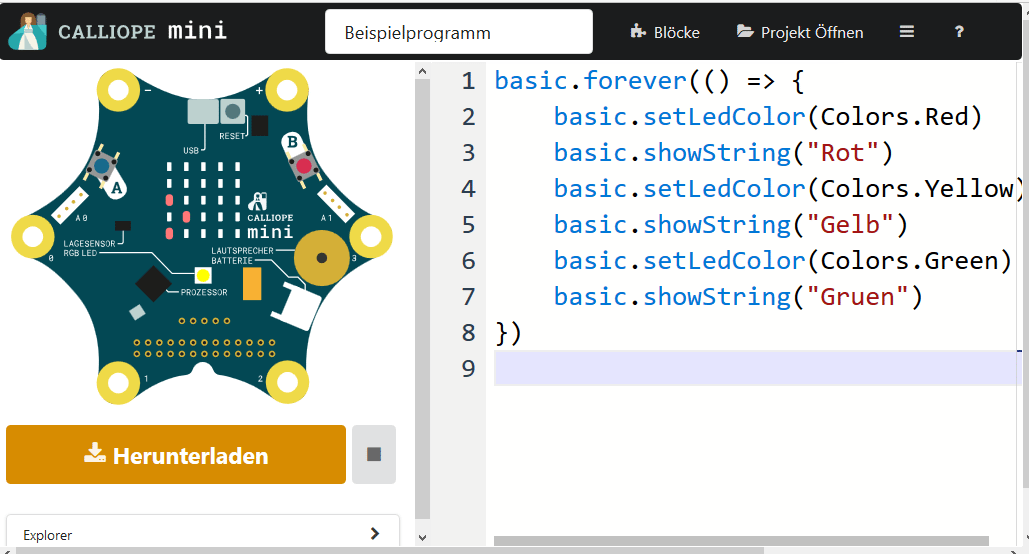Stop the simulator with the square button
Image resolution: width=1029 pixels, height=554 pixels.
click(374, 454)
